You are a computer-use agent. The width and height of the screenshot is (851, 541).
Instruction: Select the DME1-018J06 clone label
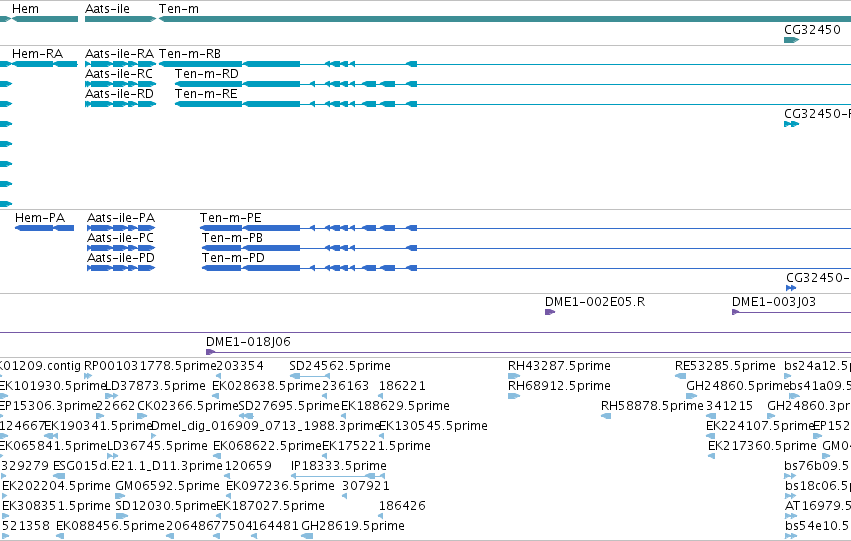248,342
